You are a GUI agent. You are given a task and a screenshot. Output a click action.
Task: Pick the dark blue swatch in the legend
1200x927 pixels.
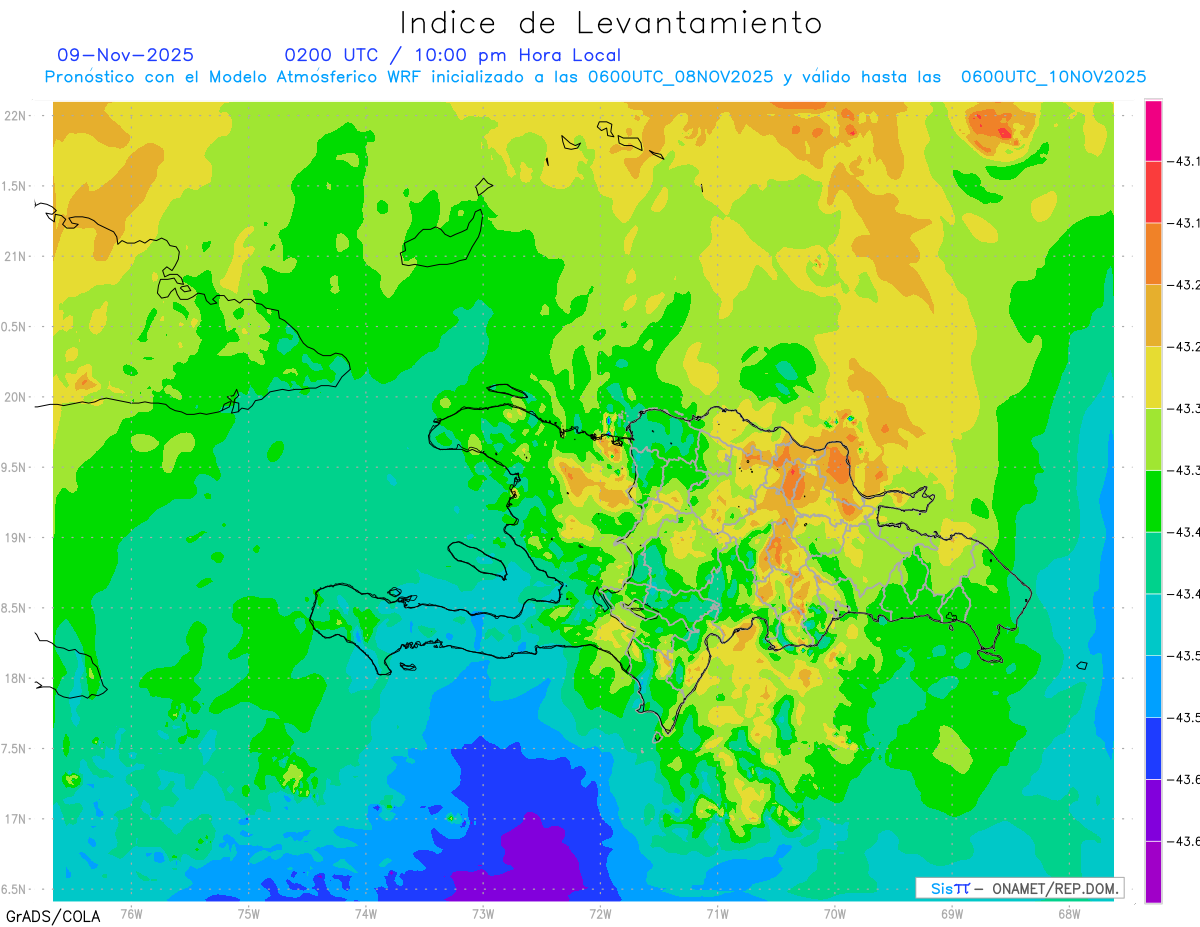(x=1153, y=748)
